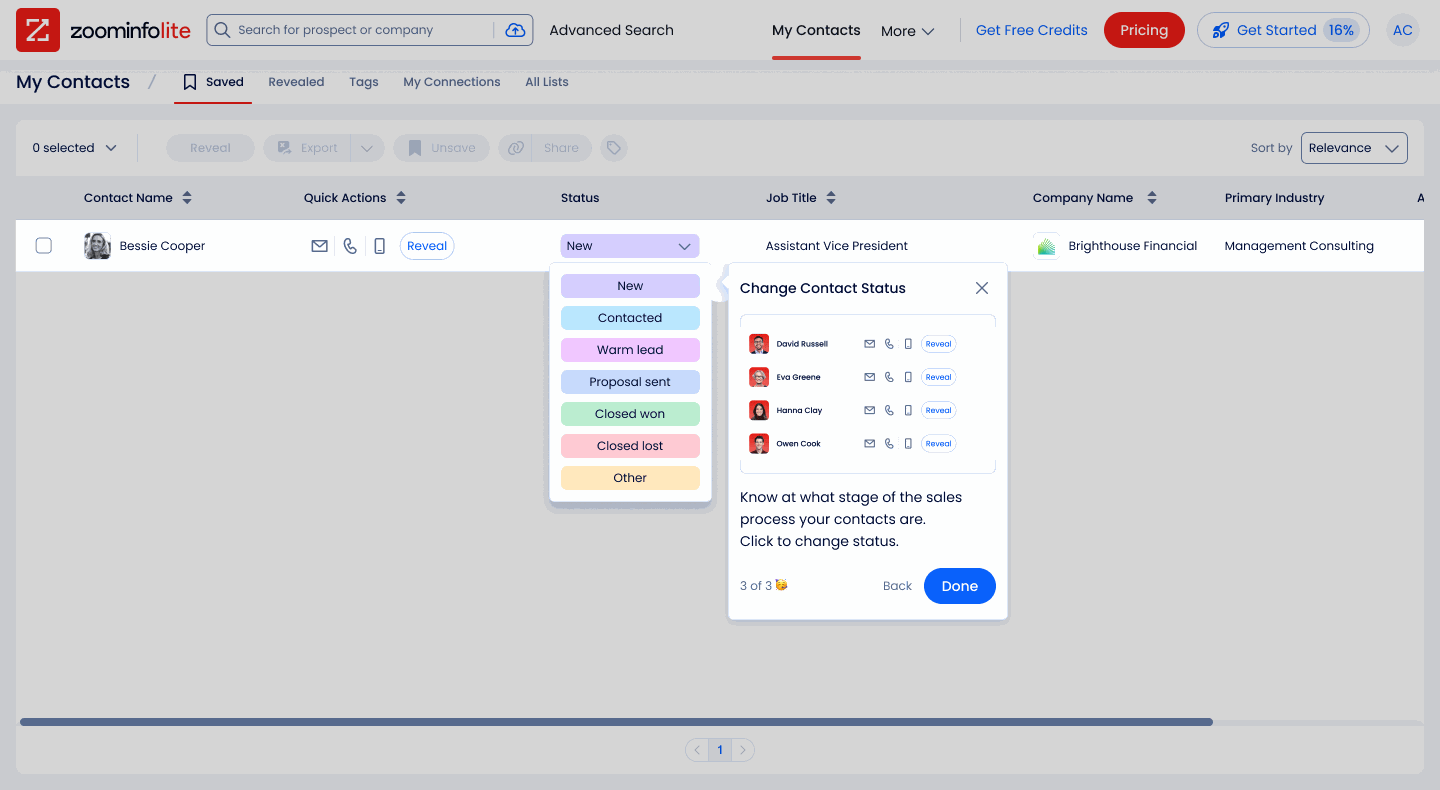Image resolution: width=1440 pixels, height=790 pixels.
Task: Click the Share button
Action: pyautogui.click(x=562, y=148)
